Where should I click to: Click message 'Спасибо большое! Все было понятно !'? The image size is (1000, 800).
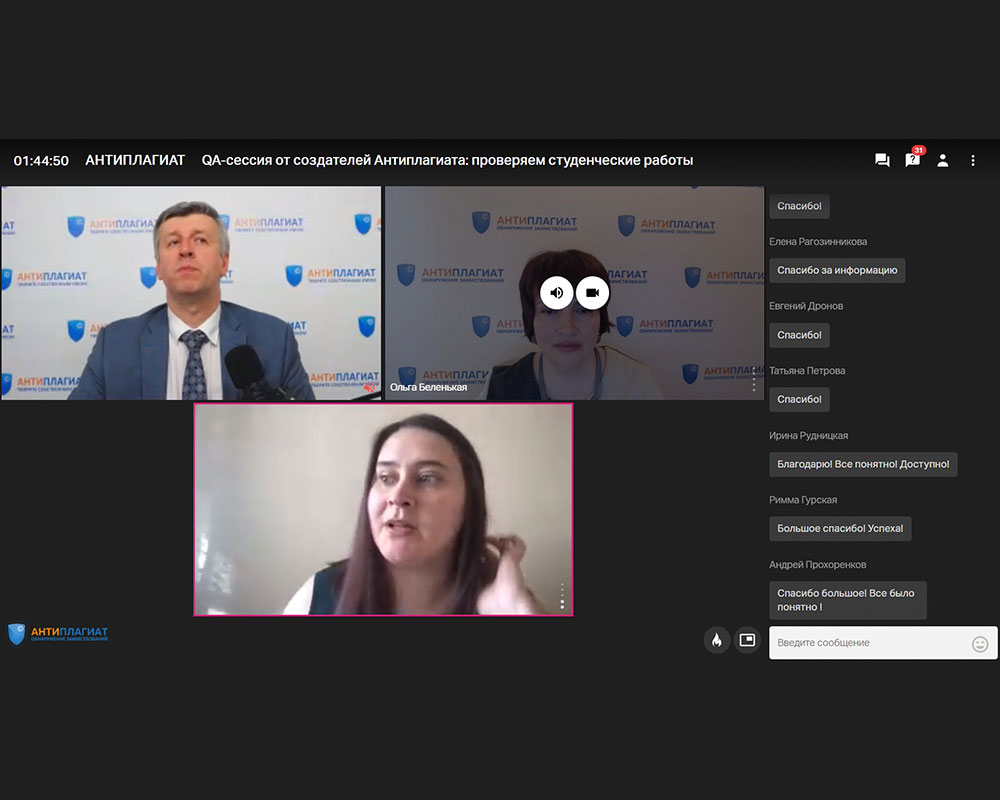848,600
